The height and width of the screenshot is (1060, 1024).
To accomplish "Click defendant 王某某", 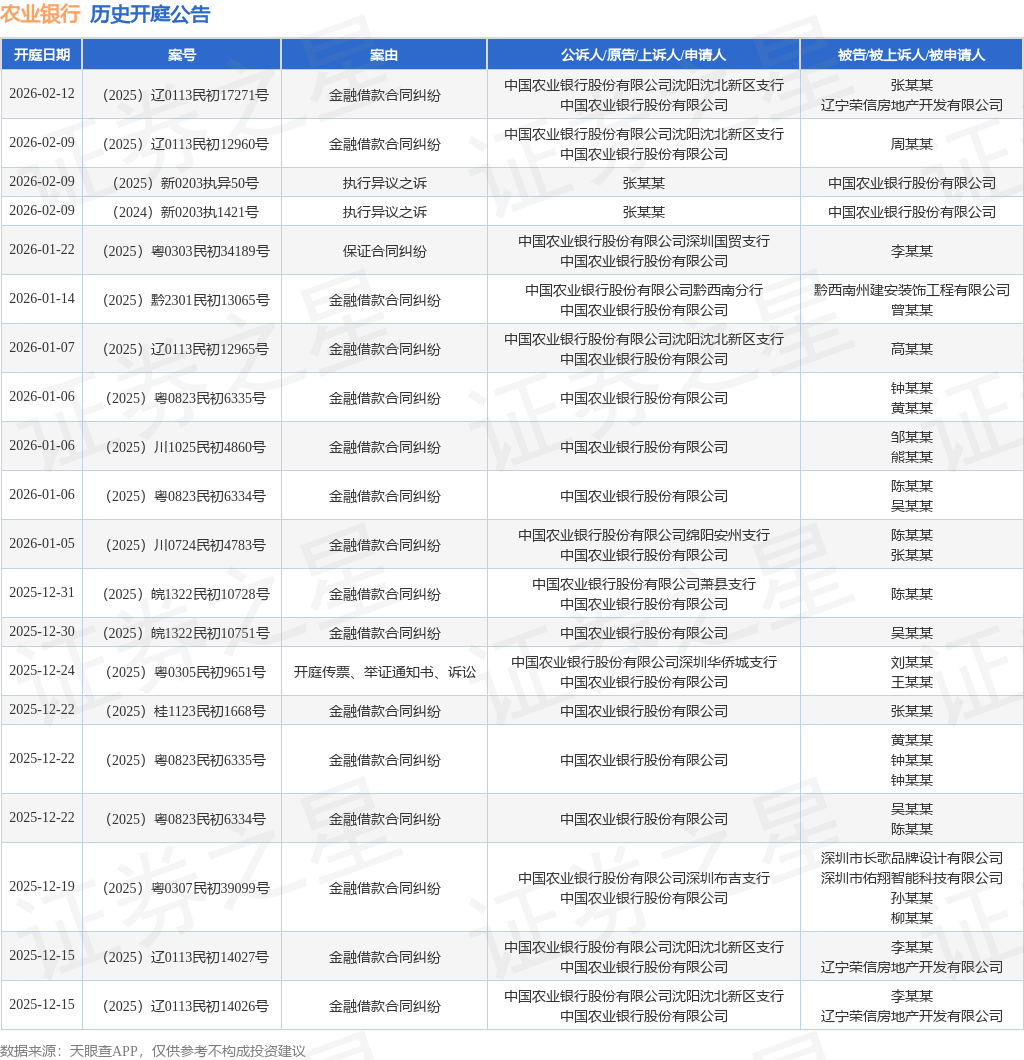I will 911,682.
